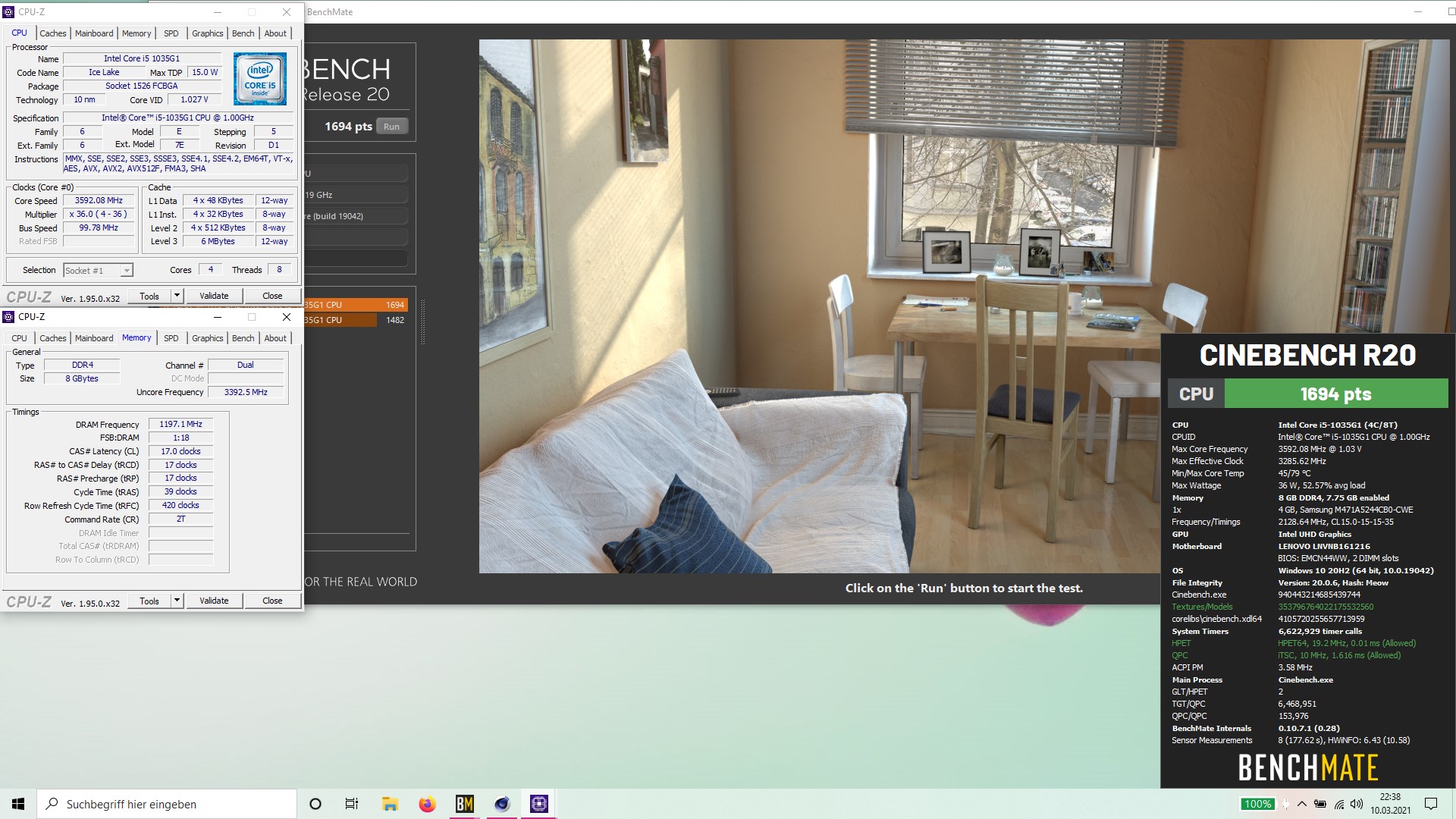Open SPD tab in lower CPU-Z window

click(171, 338)
